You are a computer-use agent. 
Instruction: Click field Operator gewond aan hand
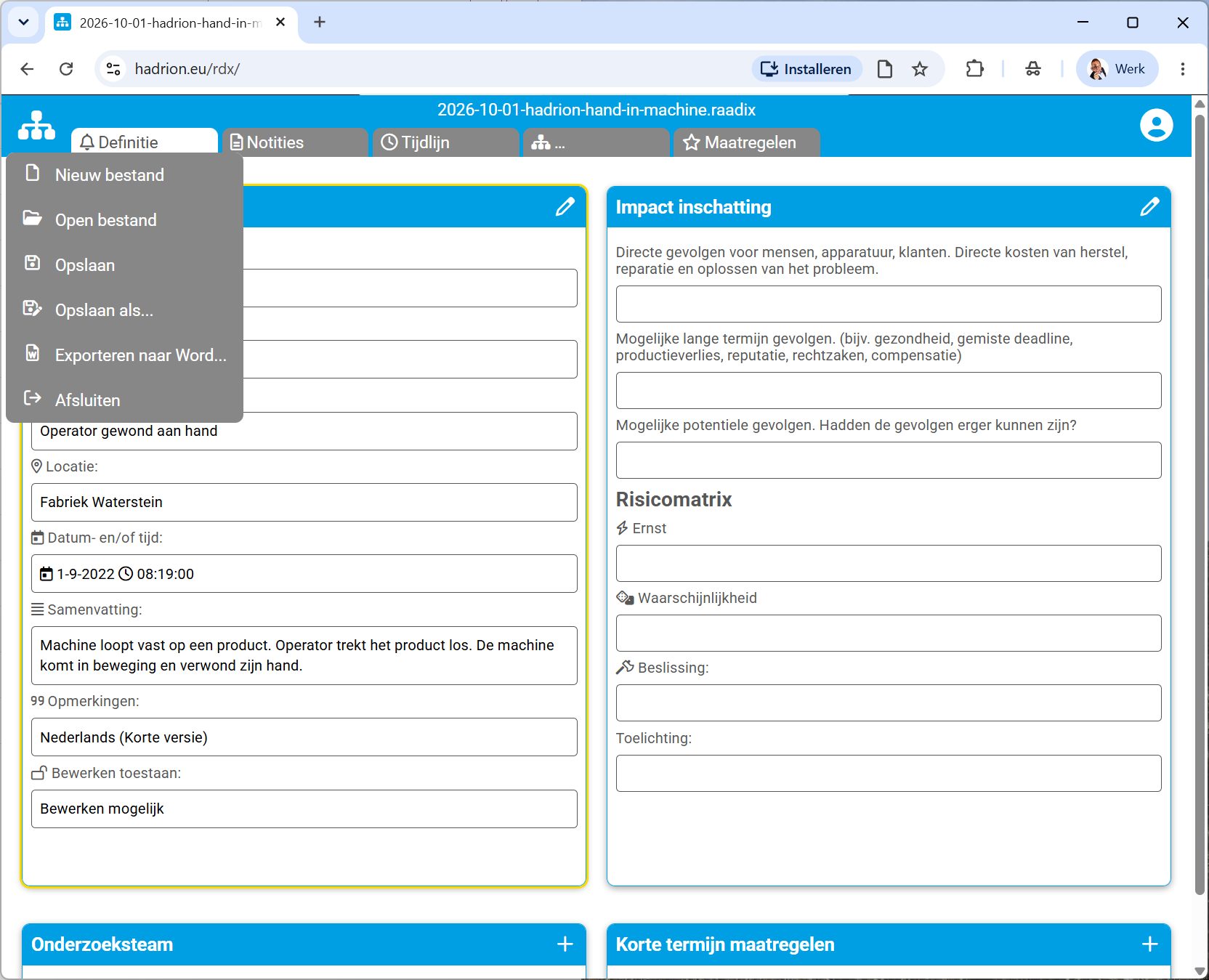(304, 431)
